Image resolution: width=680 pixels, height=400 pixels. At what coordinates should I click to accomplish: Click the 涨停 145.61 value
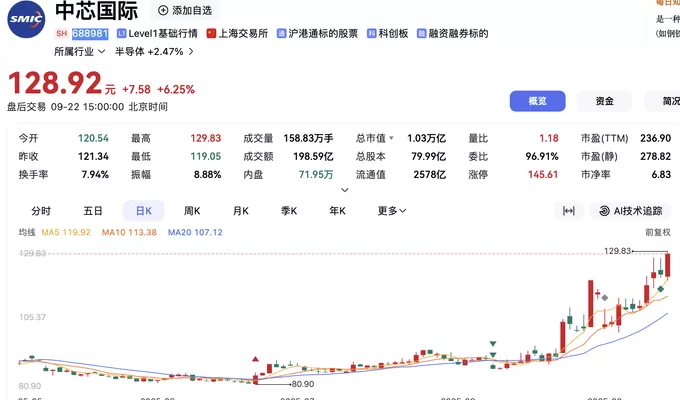tap(543, 174)
